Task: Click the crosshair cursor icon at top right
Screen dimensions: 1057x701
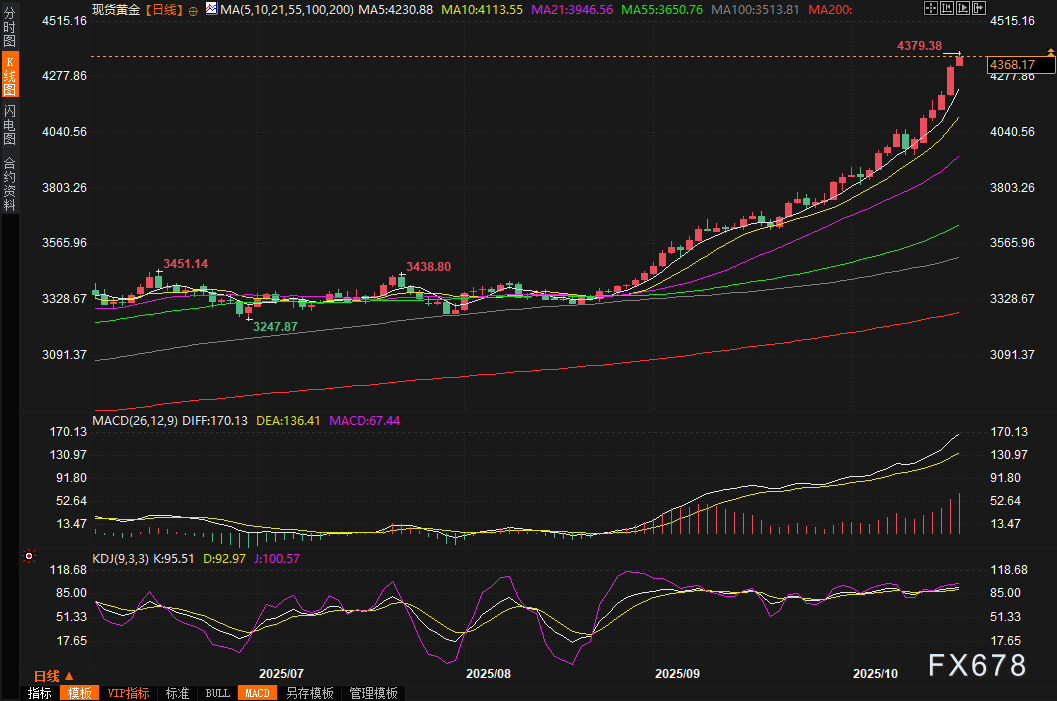Action: pyautogui.click(x=931, y=9)
